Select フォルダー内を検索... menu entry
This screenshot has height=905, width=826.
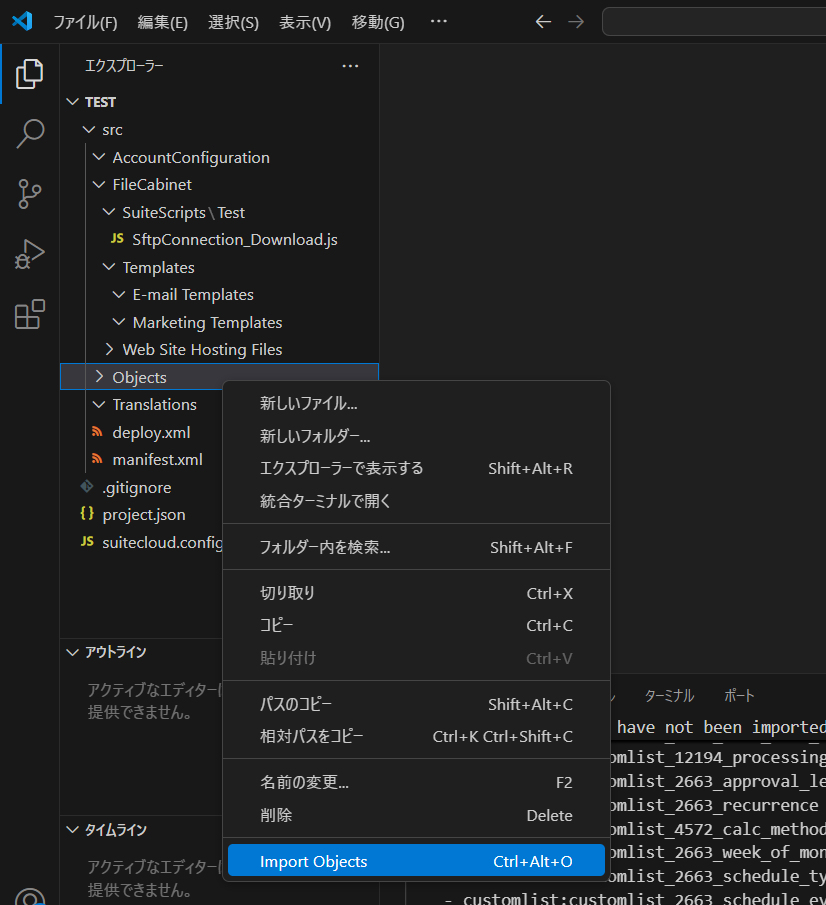[x=416, y=547]
